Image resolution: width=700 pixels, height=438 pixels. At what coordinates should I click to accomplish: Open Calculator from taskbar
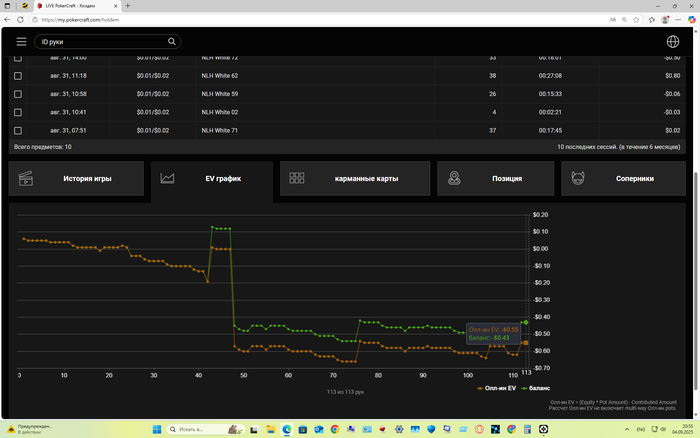coord(527,430)
